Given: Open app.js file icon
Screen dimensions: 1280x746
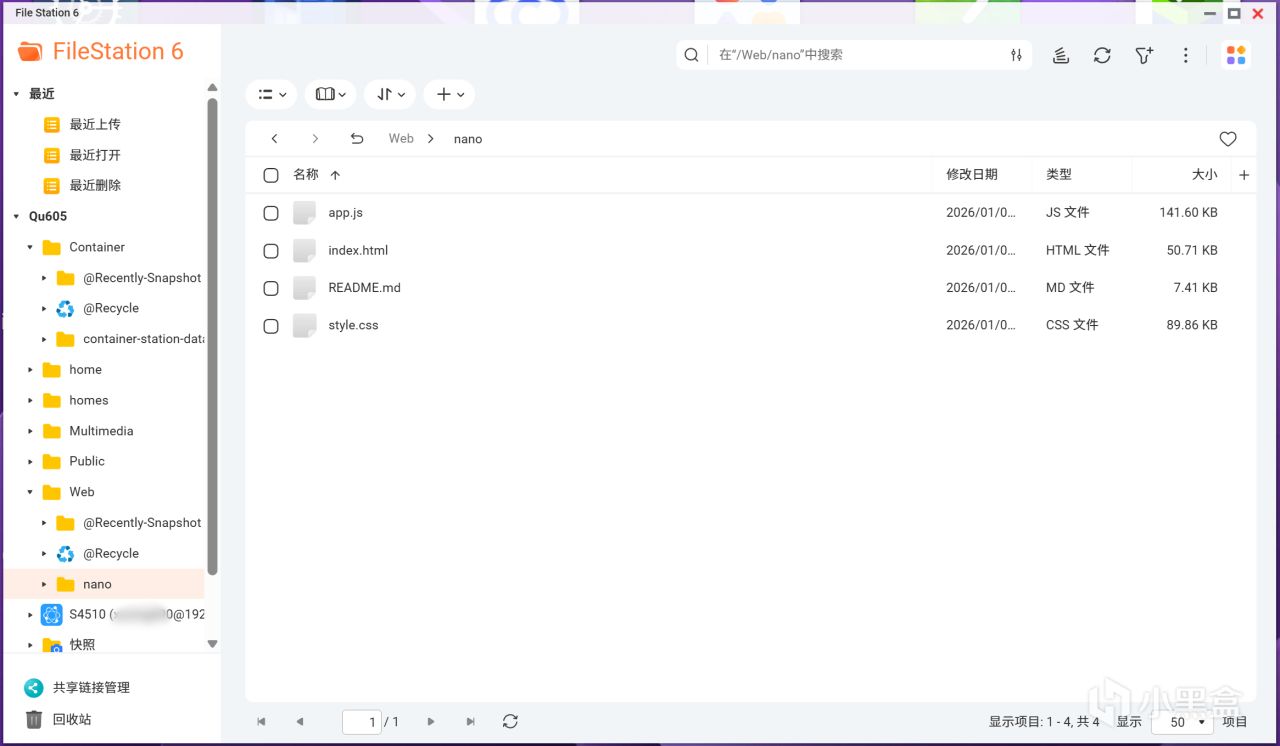Looking at the screenshot, I should tap(304, 213).
